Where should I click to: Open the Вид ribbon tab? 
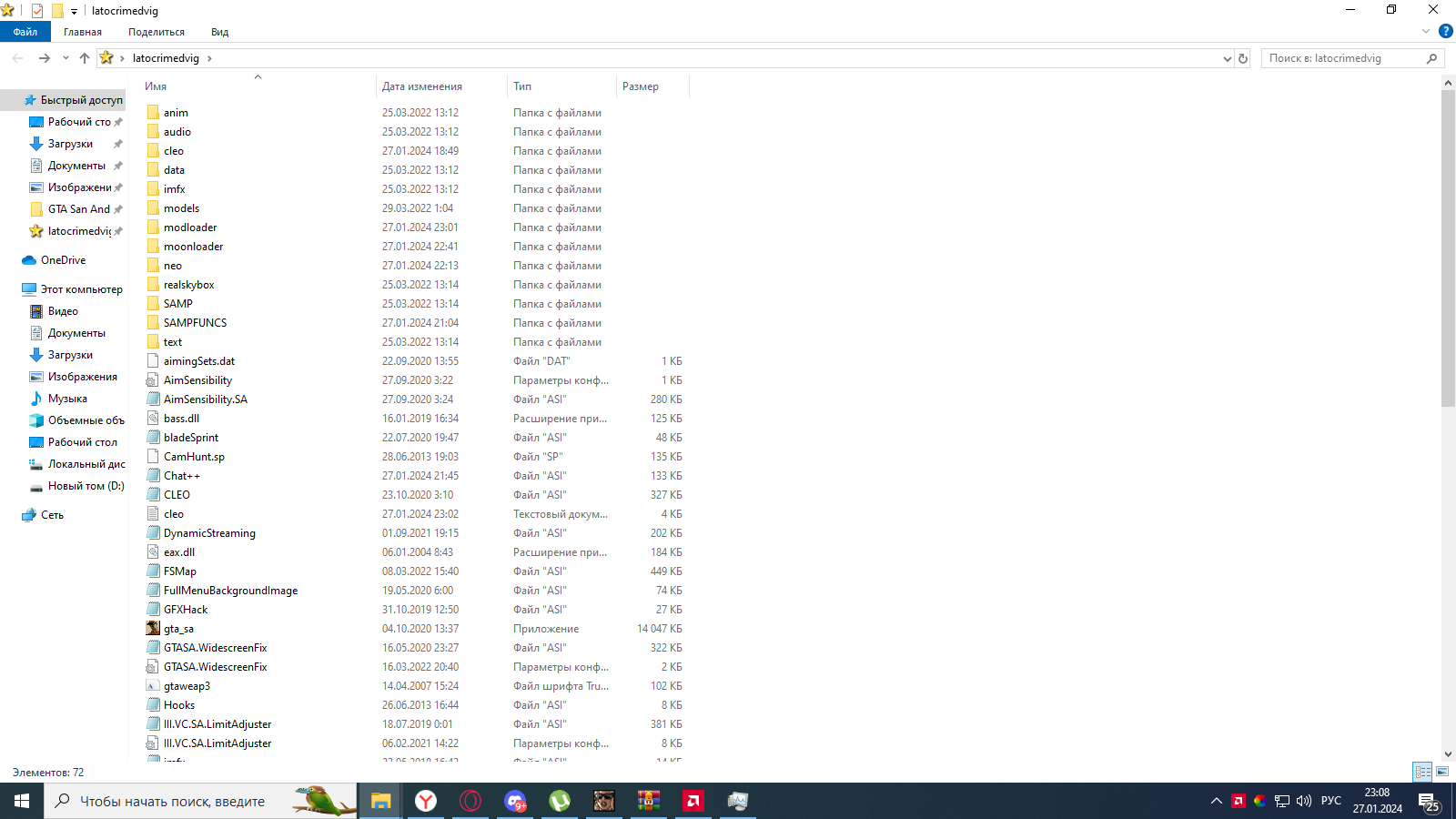[219, 32]
